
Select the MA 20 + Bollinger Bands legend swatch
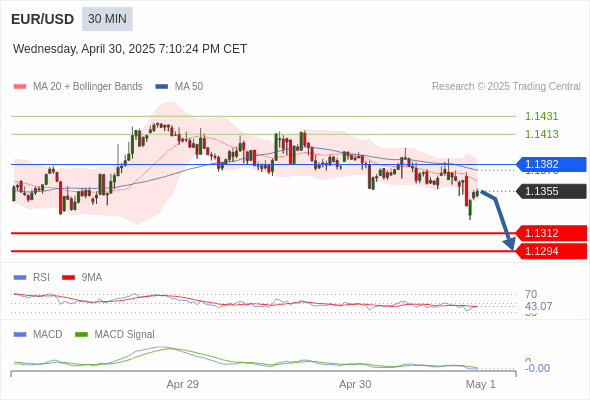tap(20, 87)
